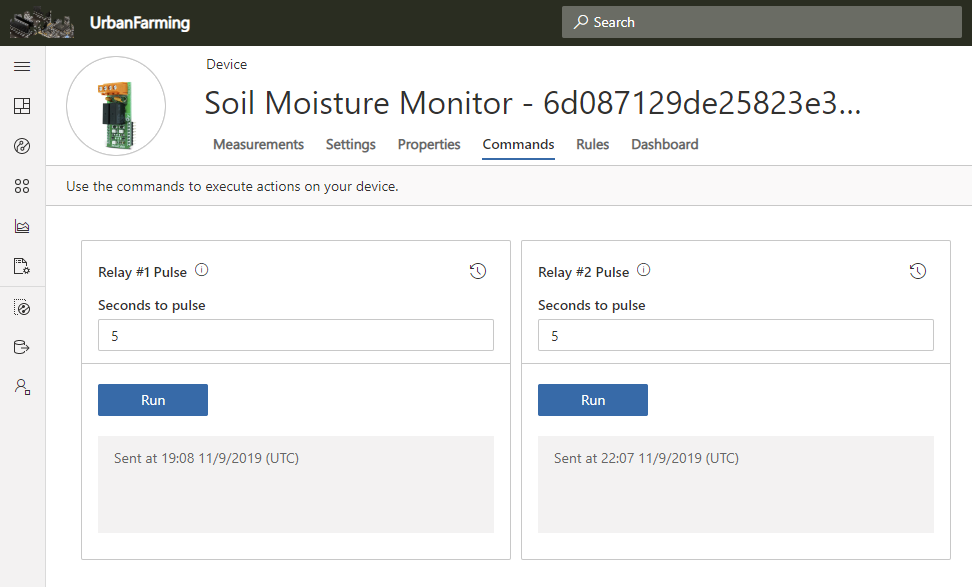Run the Relay #1 Pulse command

pyautogui.click(x=153, y=400)
